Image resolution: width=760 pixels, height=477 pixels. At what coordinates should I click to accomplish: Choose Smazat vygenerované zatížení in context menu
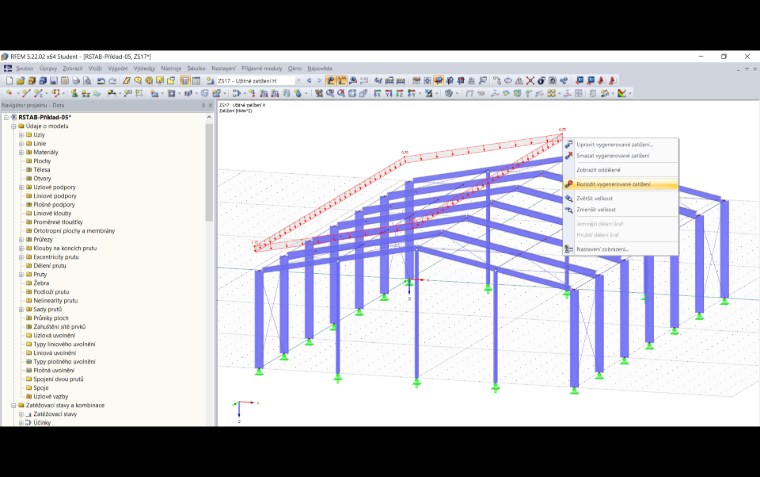620,156
